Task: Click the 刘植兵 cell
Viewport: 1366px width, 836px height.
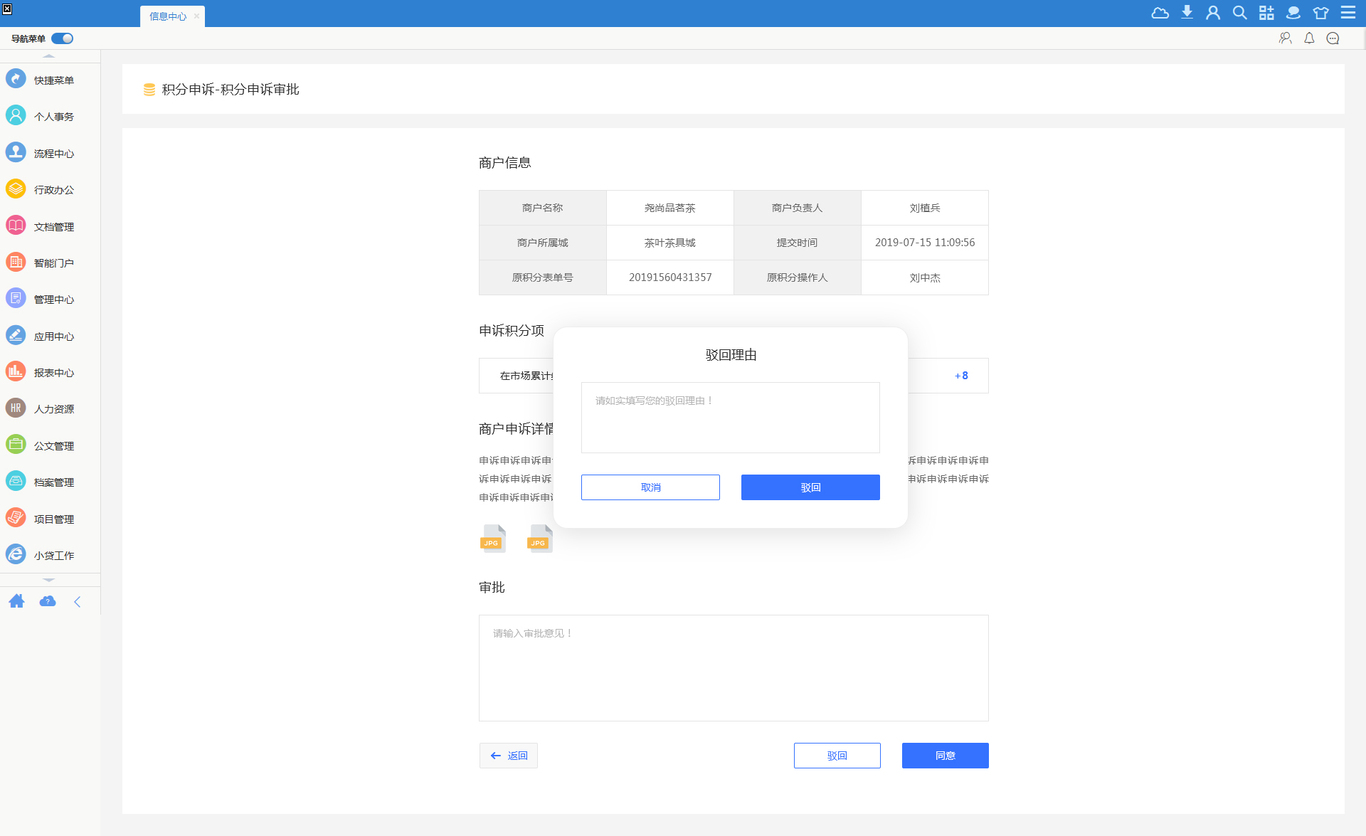Action: [925, 208]
